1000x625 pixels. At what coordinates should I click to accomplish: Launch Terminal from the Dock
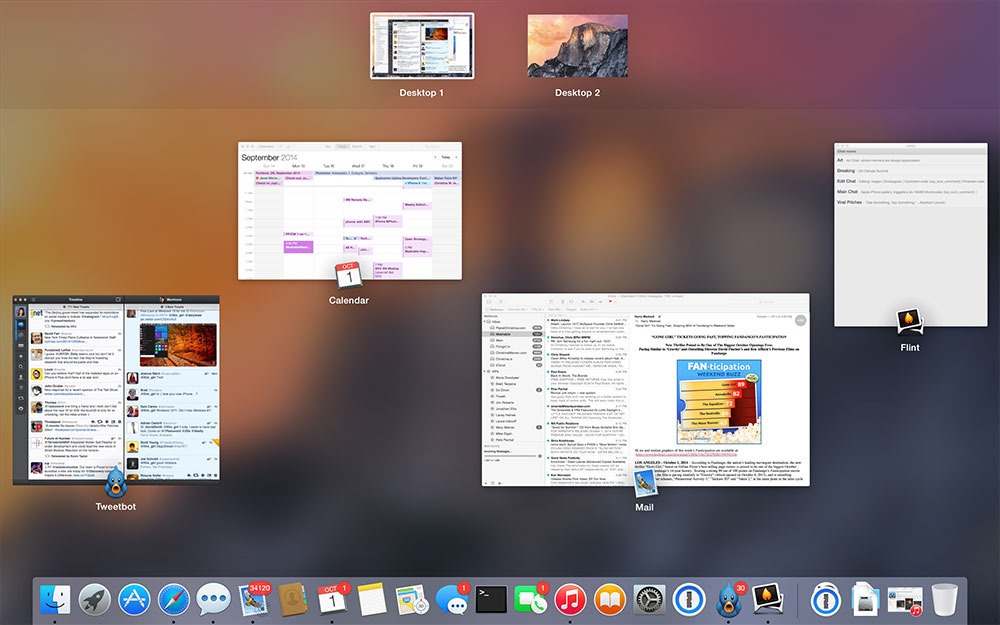[490, 600]
